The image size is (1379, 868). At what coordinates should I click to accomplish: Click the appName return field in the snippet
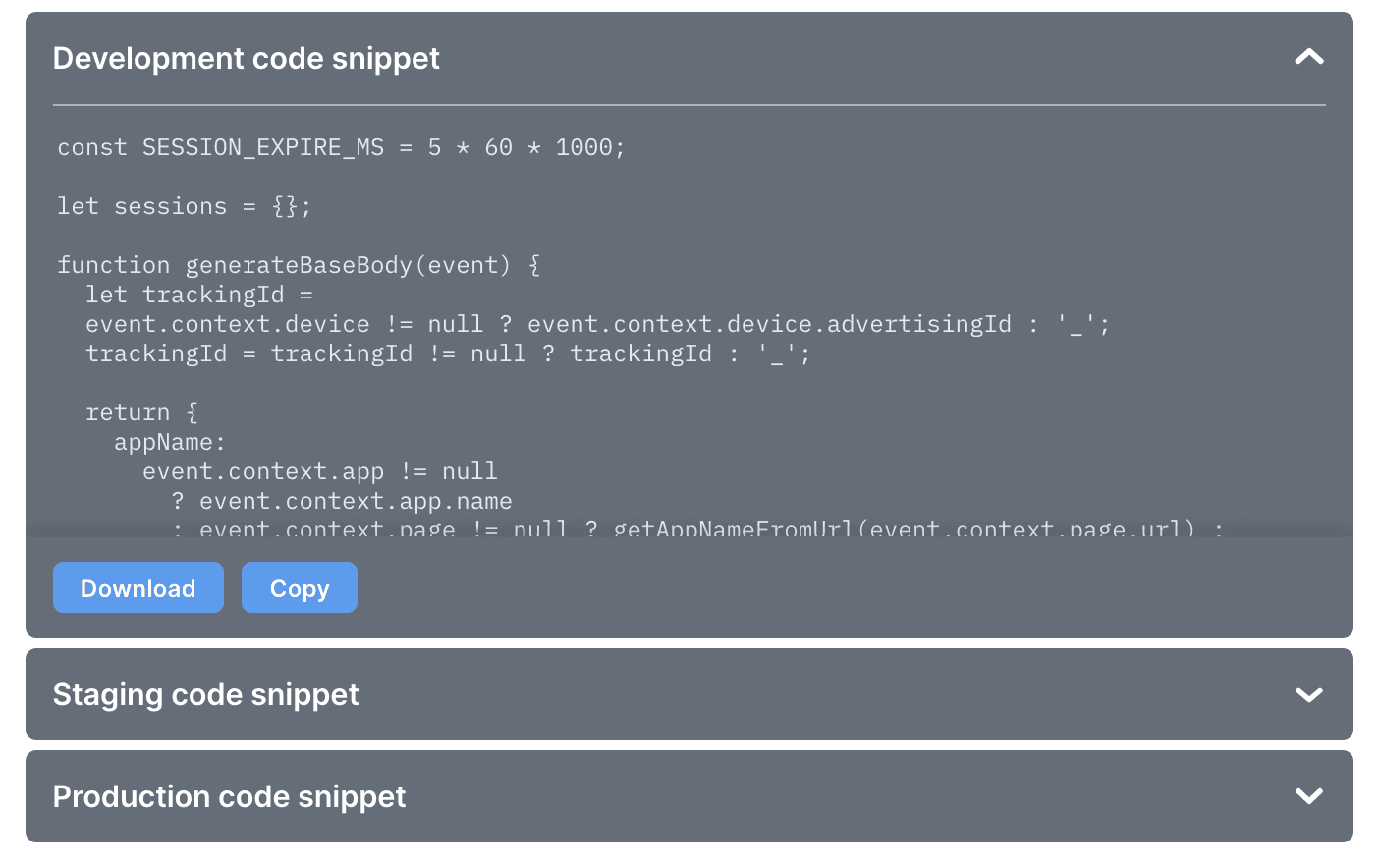click(x=168, y=442)
